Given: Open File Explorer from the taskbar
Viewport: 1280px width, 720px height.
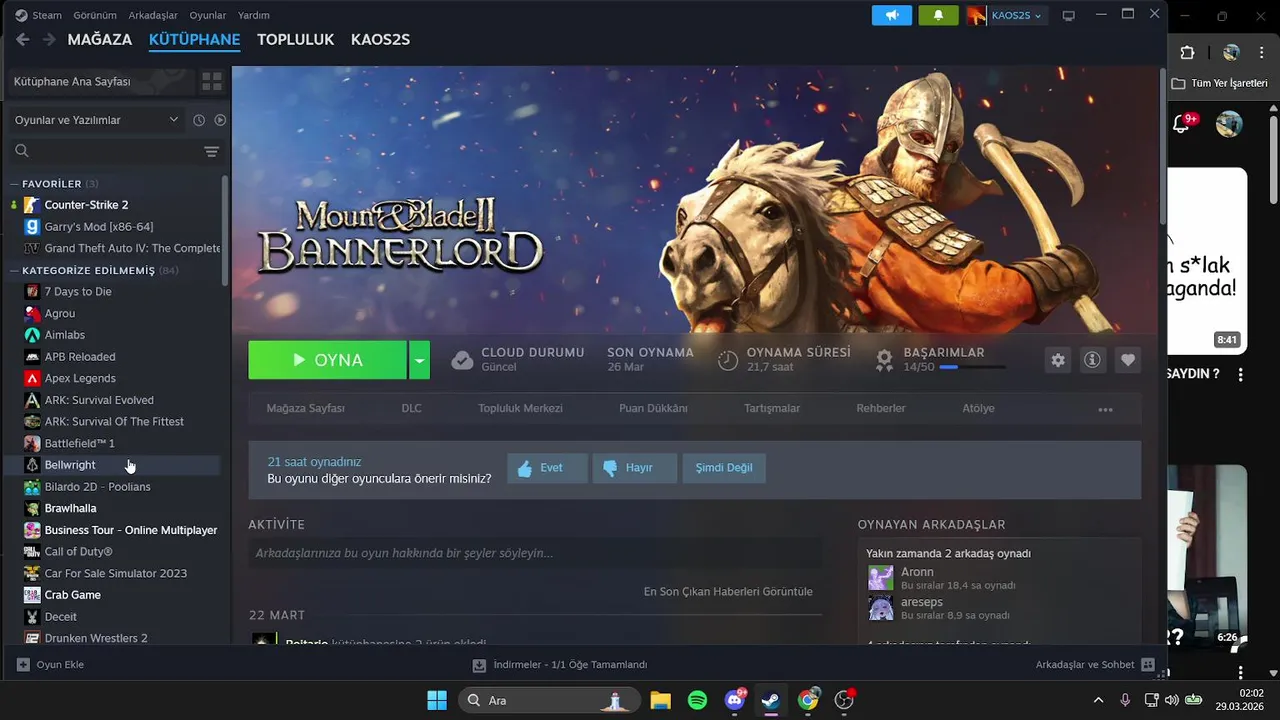Looking at the screenshot, I should tap(660, 700).
